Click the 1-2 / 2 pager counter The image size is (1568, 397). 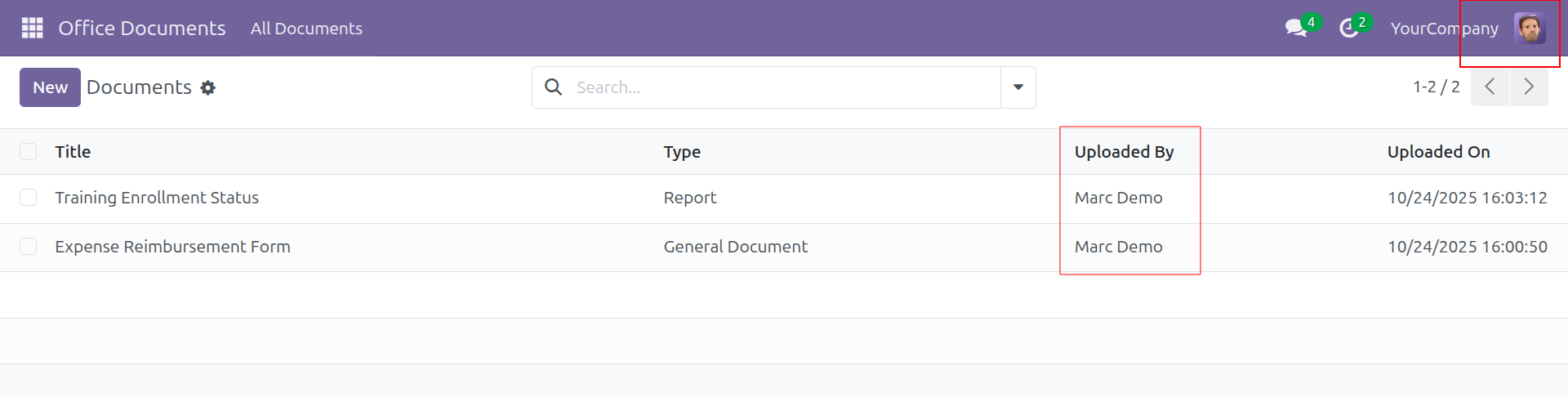click(1436, 87)
